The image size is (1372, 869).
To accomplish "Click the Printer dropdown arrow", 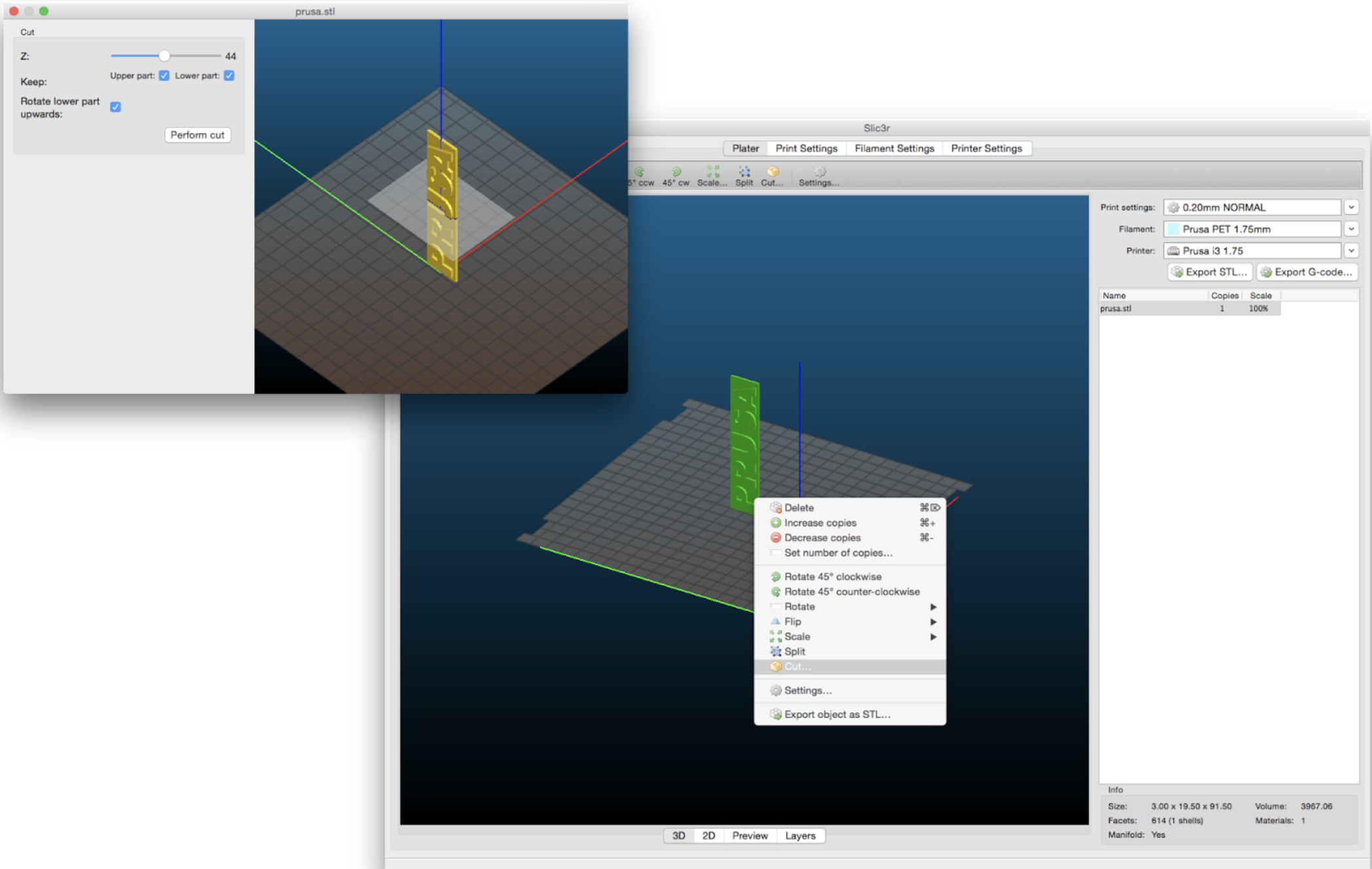I will coord(1351,250).
